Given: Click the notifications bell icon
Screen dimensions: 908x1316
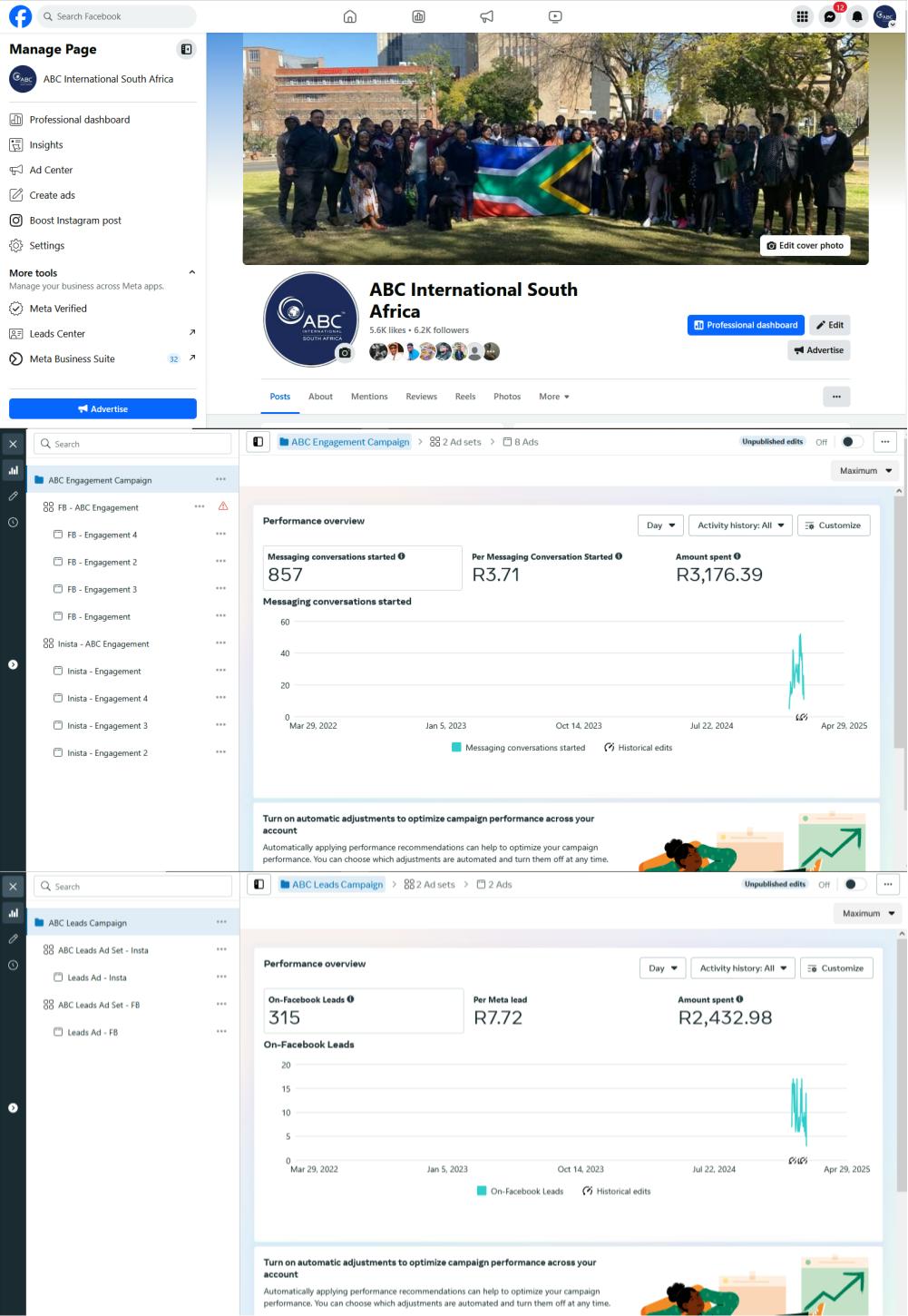Looking at the screenshot, I should (857, 16).
